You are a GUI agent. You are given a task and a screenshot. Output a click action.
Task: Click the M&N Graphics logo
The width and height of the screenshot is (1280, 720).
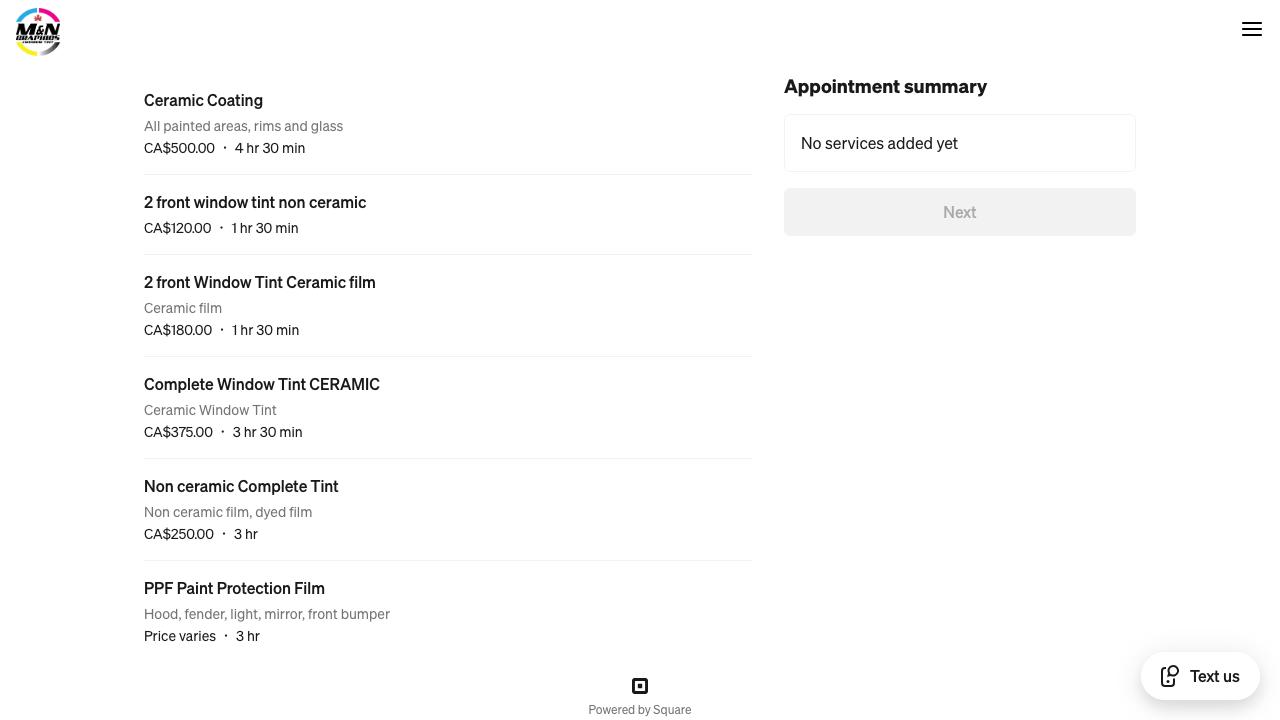click(38, 32)
